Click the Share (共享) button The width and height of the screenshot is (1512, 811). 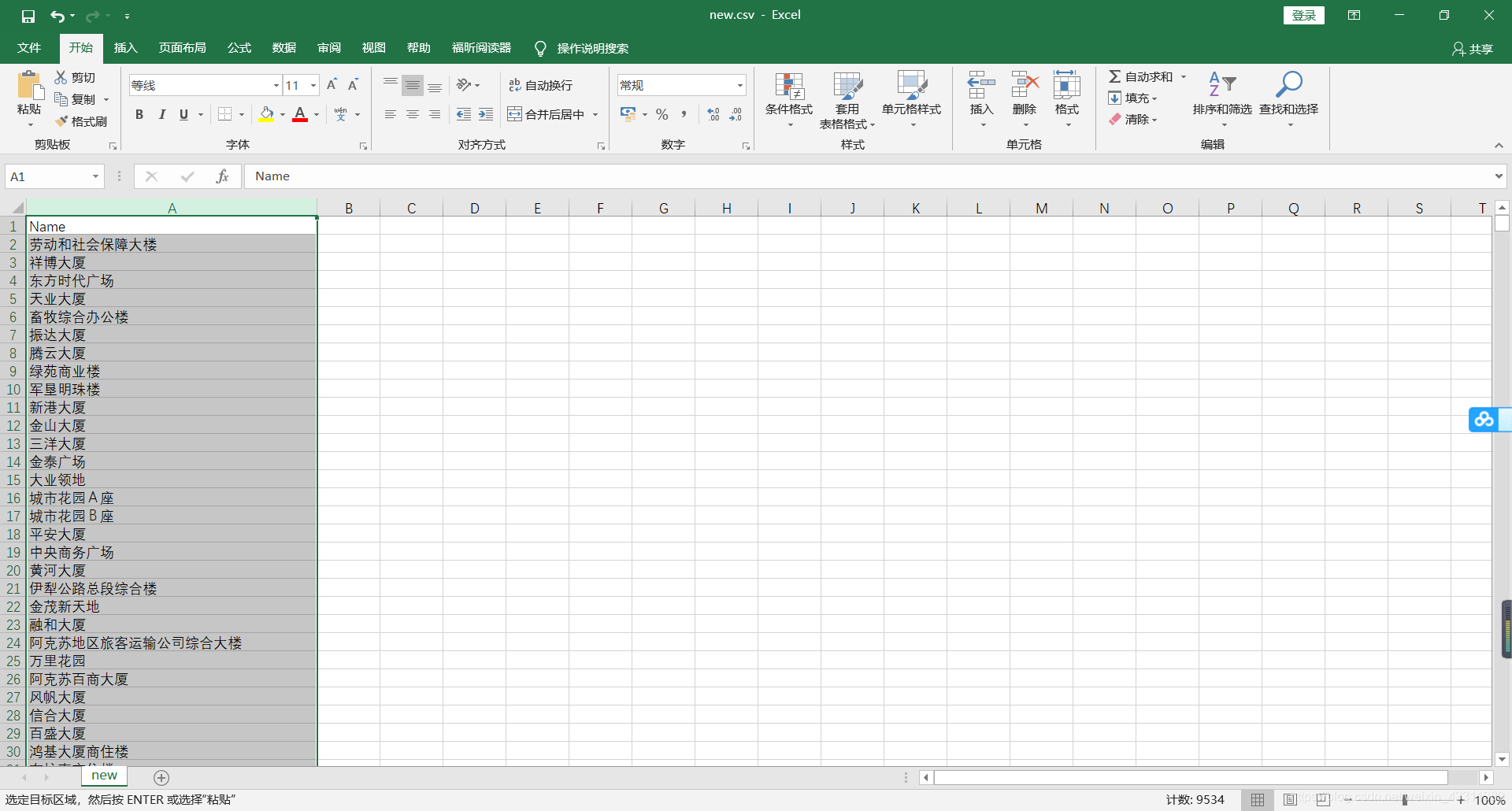coord(1473,49)
